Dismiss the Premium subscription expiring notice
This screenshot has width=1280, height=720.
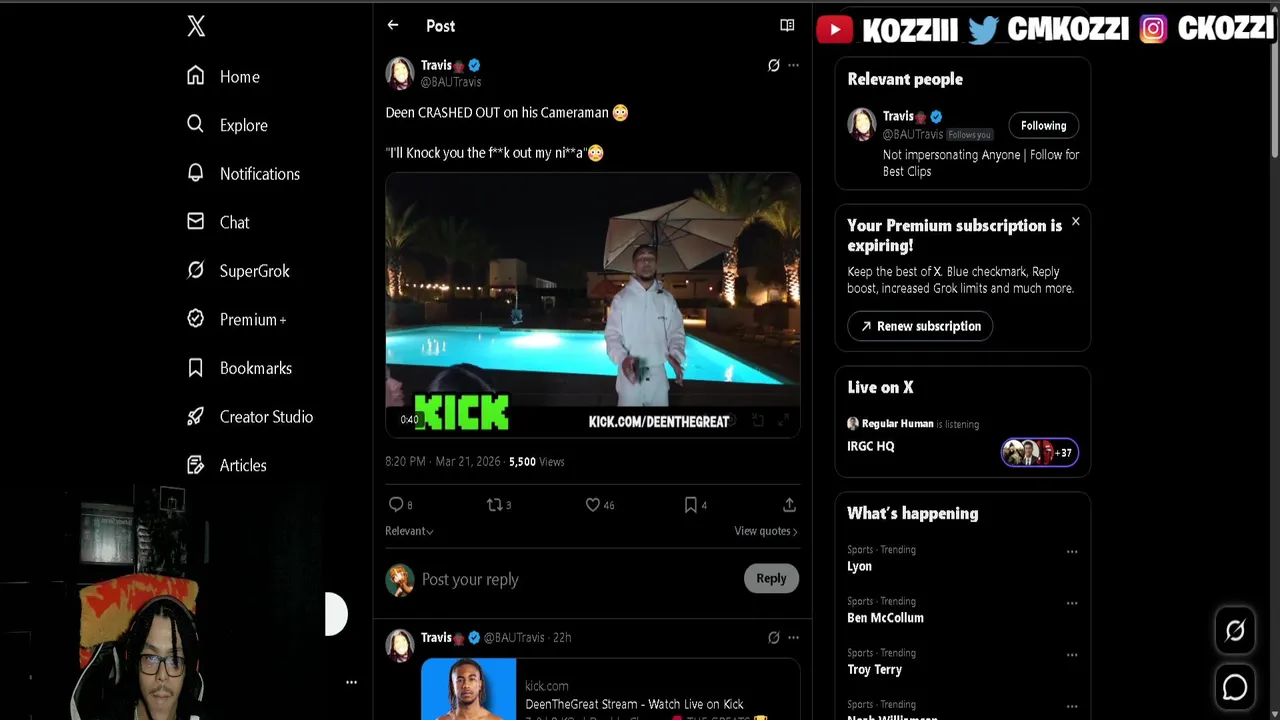pyautogui.click(x=1075, y=221)
